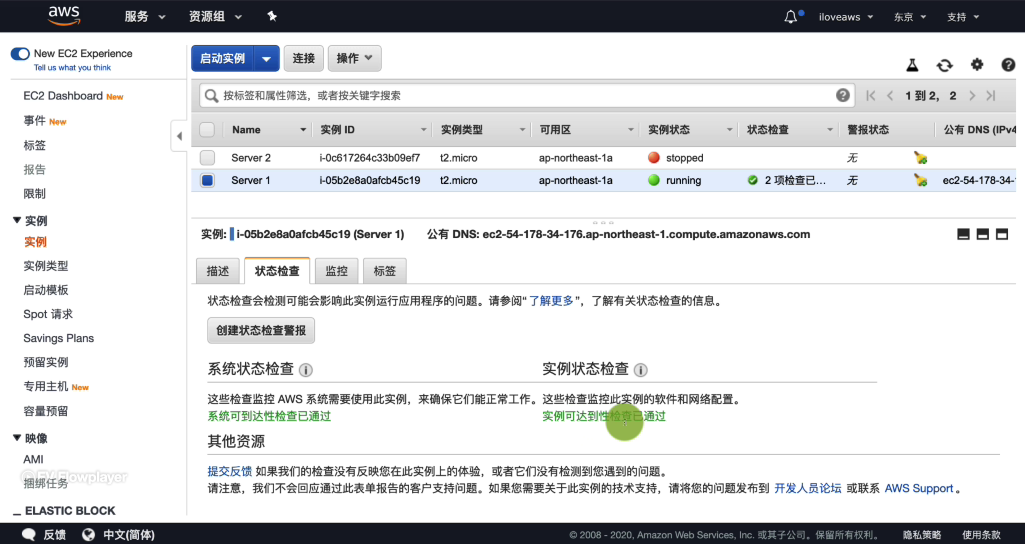Open the help question mark icon in toolbar

point(1008,65)
